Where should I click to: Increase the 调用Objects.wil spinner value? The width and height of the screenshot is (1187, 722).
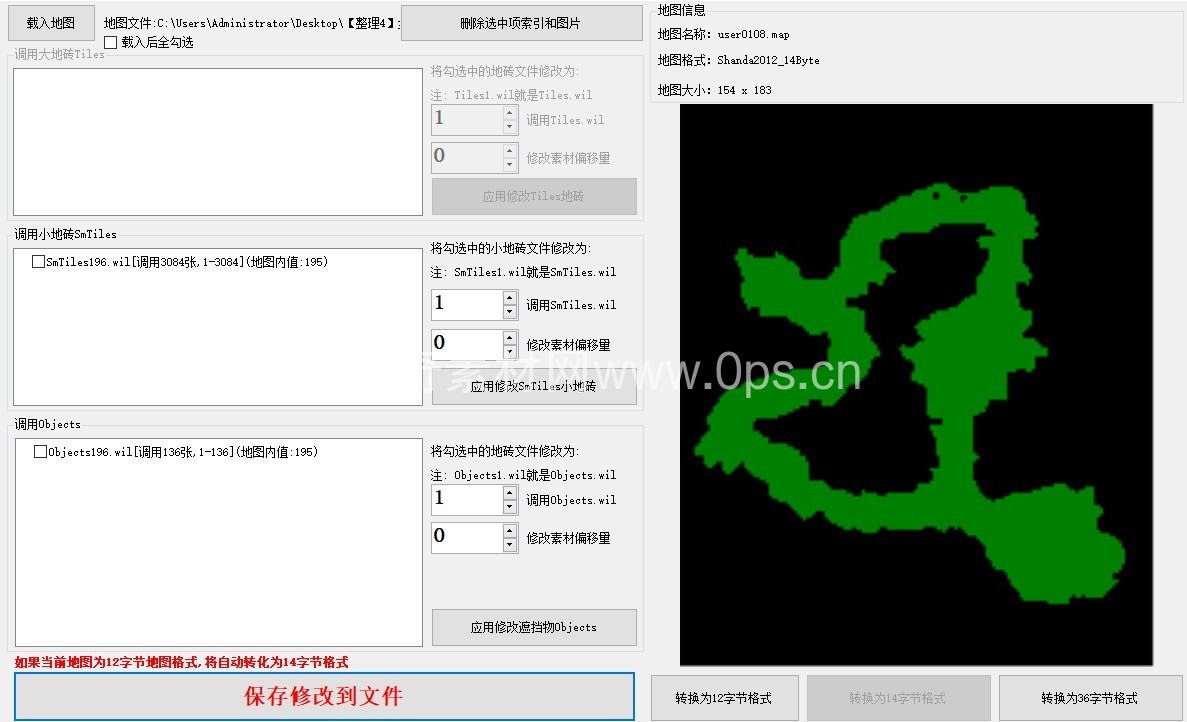point(510,493)
